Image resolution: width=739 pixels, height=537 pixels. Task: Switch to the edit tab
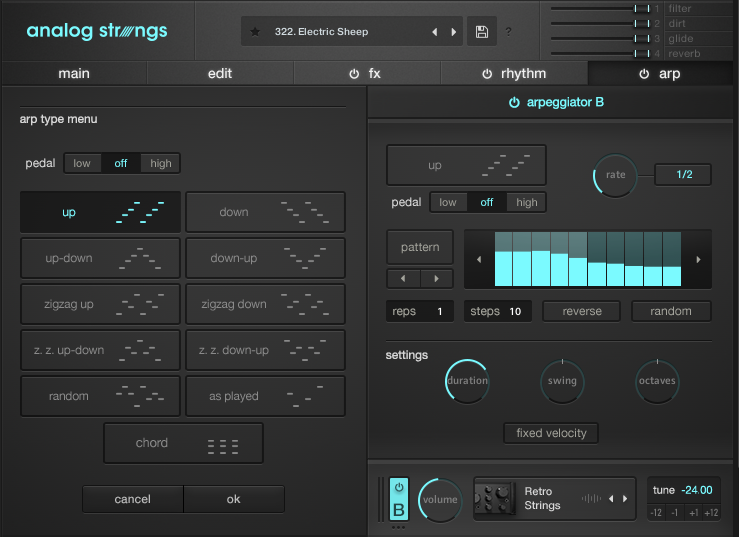tap(220, 74)
